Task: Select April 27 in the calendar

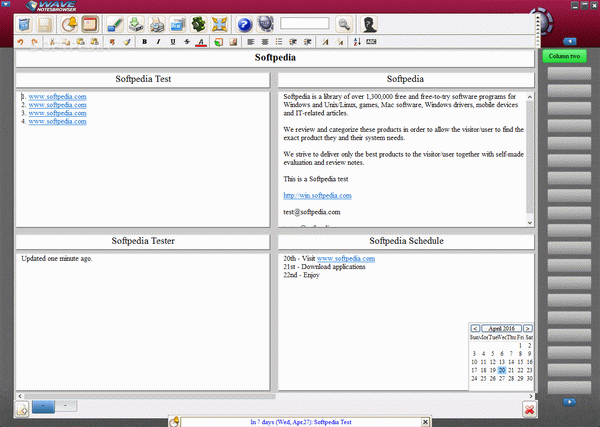Action: pos(502,378)
